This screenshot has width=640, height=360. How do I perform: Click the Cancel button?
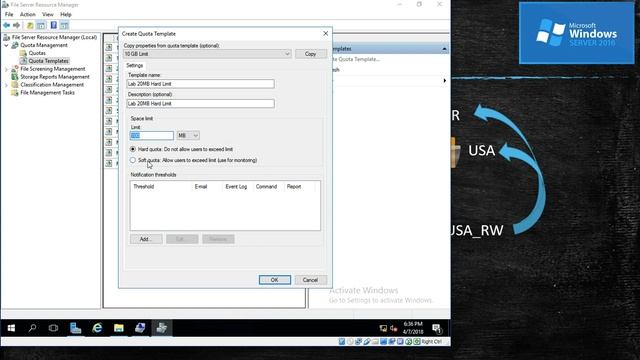pos(310,280)
